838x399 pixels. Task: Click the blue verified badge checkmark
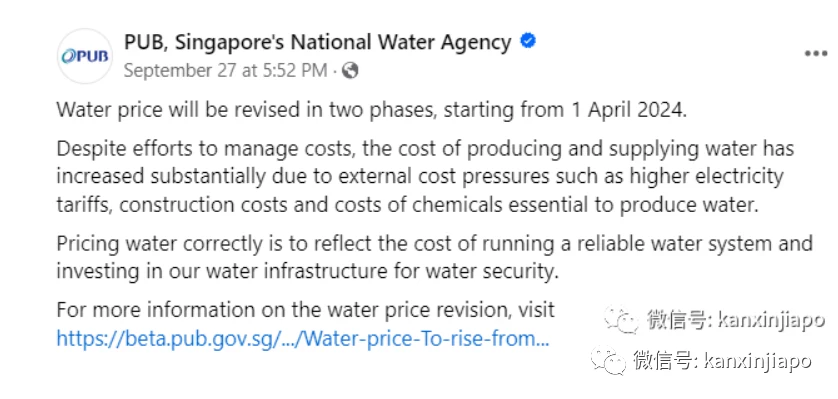529,41
